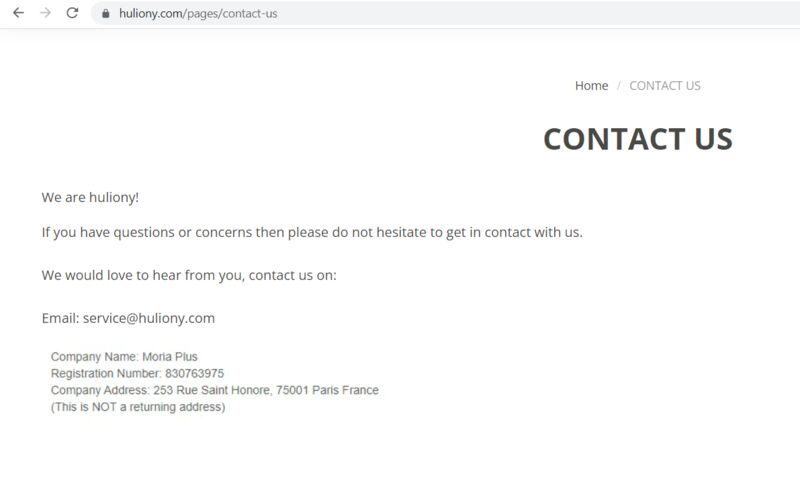The image size is (800, 482).
Task: Click the pages/contact-us path in URL
Action: [232, 14]
